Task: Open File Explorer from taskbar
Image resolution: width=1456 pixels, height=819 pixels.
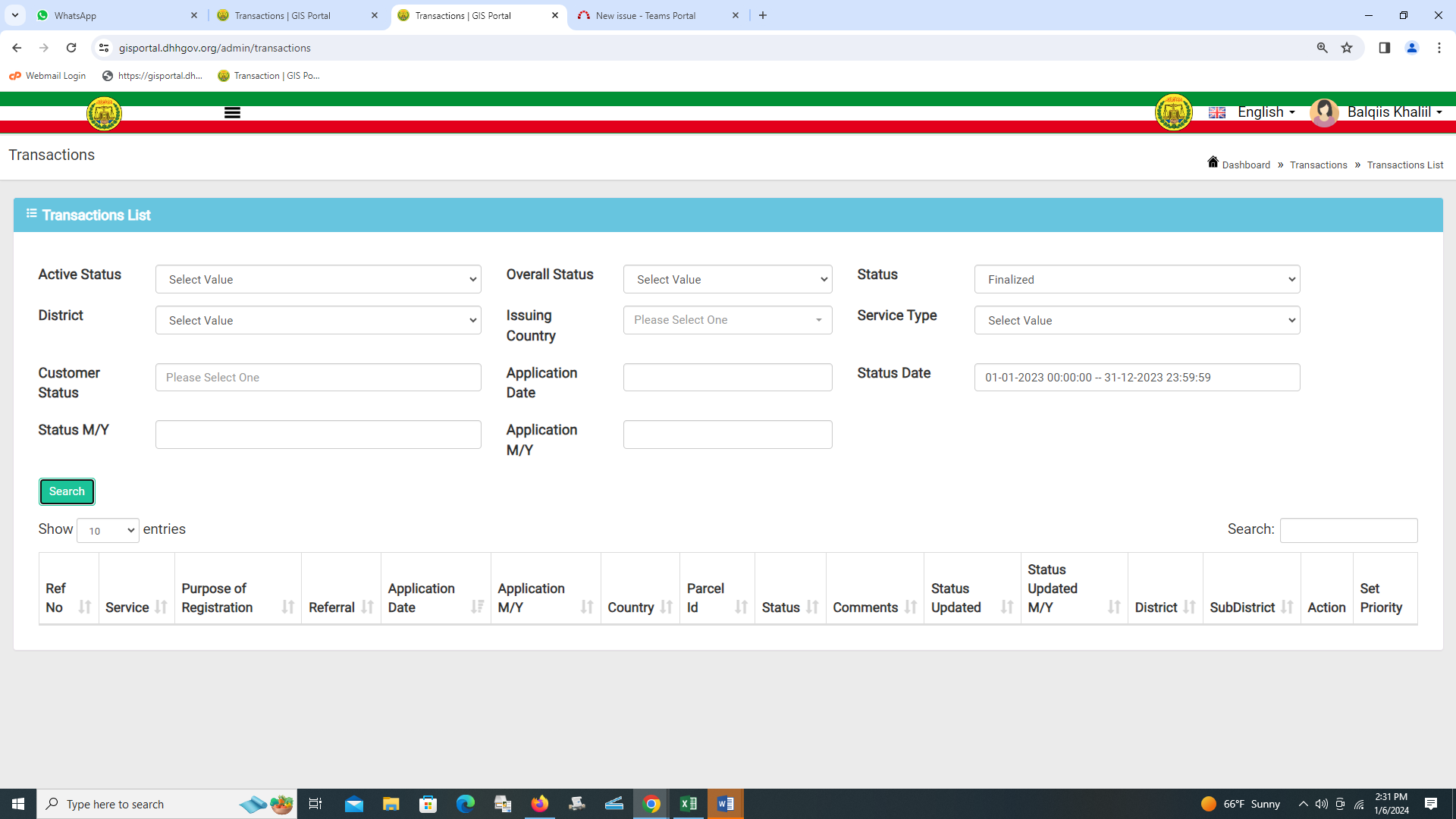Action: pyautogui.click(x=391, y=804)
